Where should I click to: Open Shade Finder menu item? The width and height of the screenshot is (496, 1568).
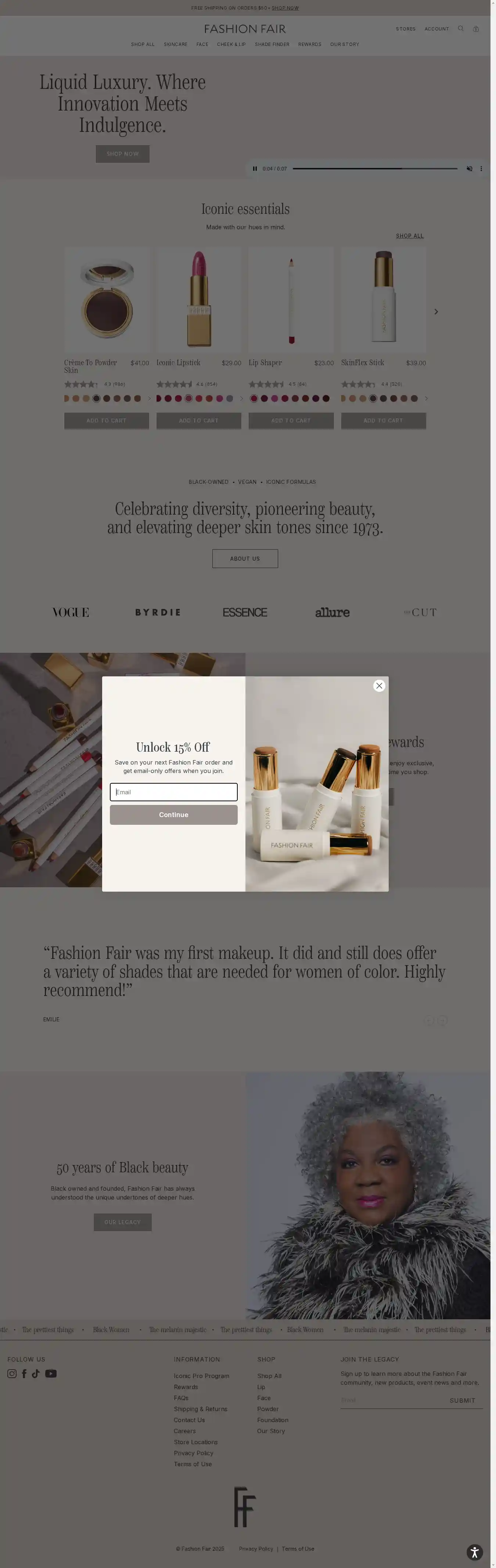(272, 44)
